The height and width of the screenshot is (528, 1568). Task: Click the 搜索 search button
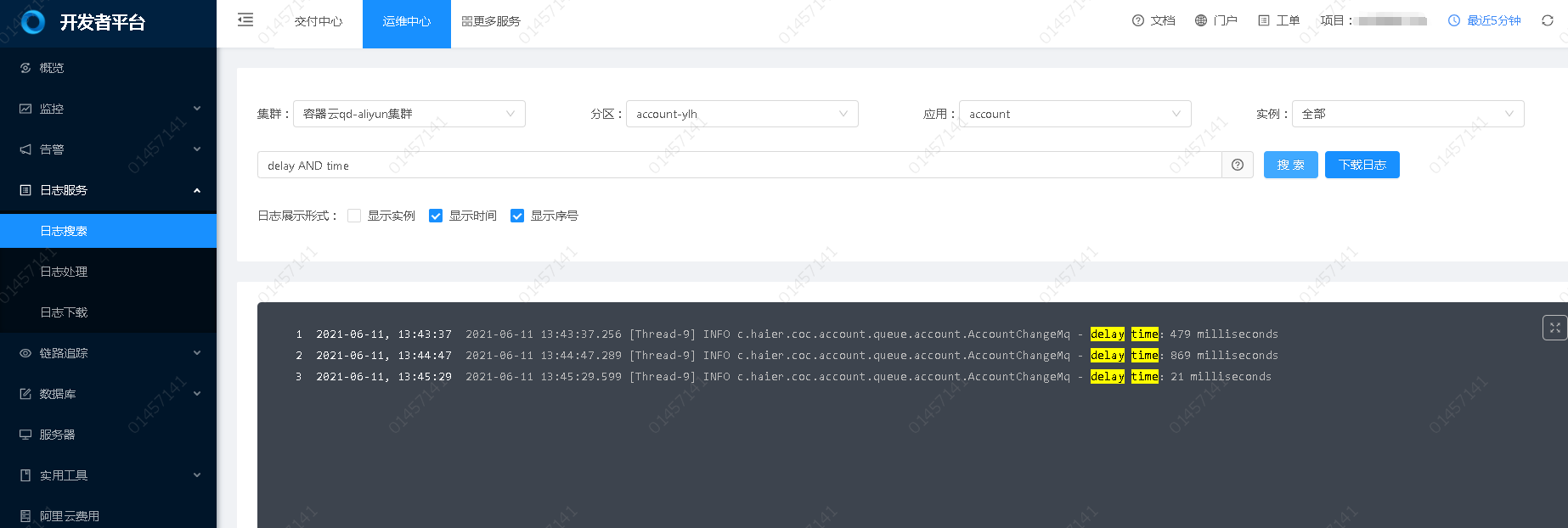click(1290, 165)
